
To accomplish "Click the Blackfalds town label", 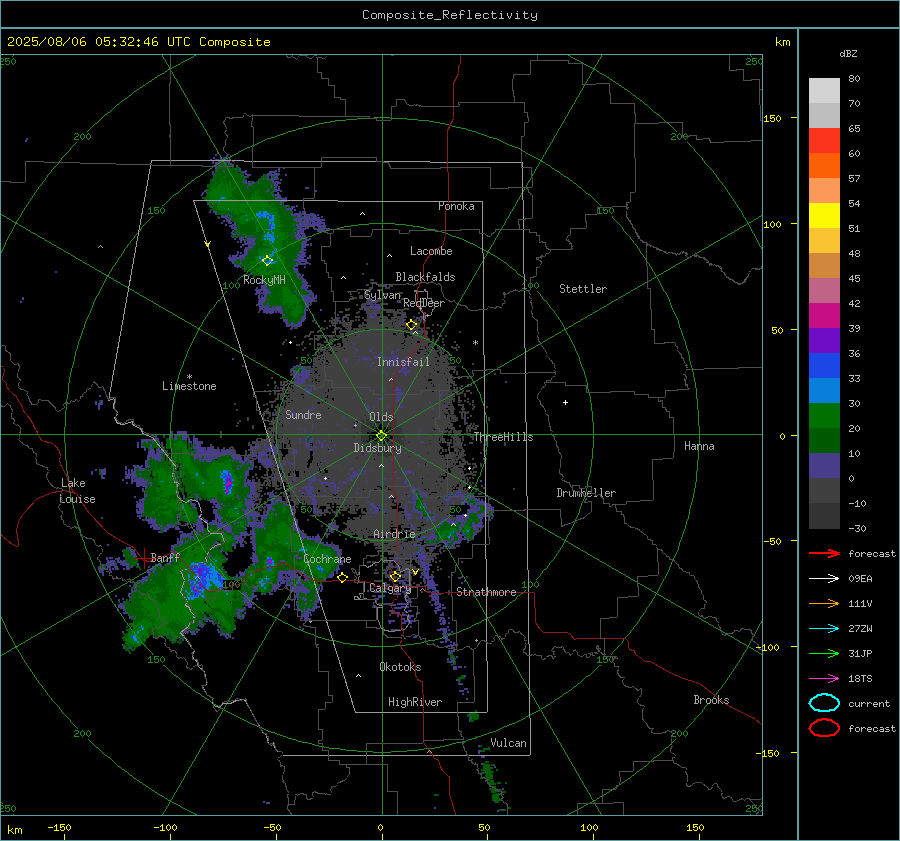I will click(425, 277).
